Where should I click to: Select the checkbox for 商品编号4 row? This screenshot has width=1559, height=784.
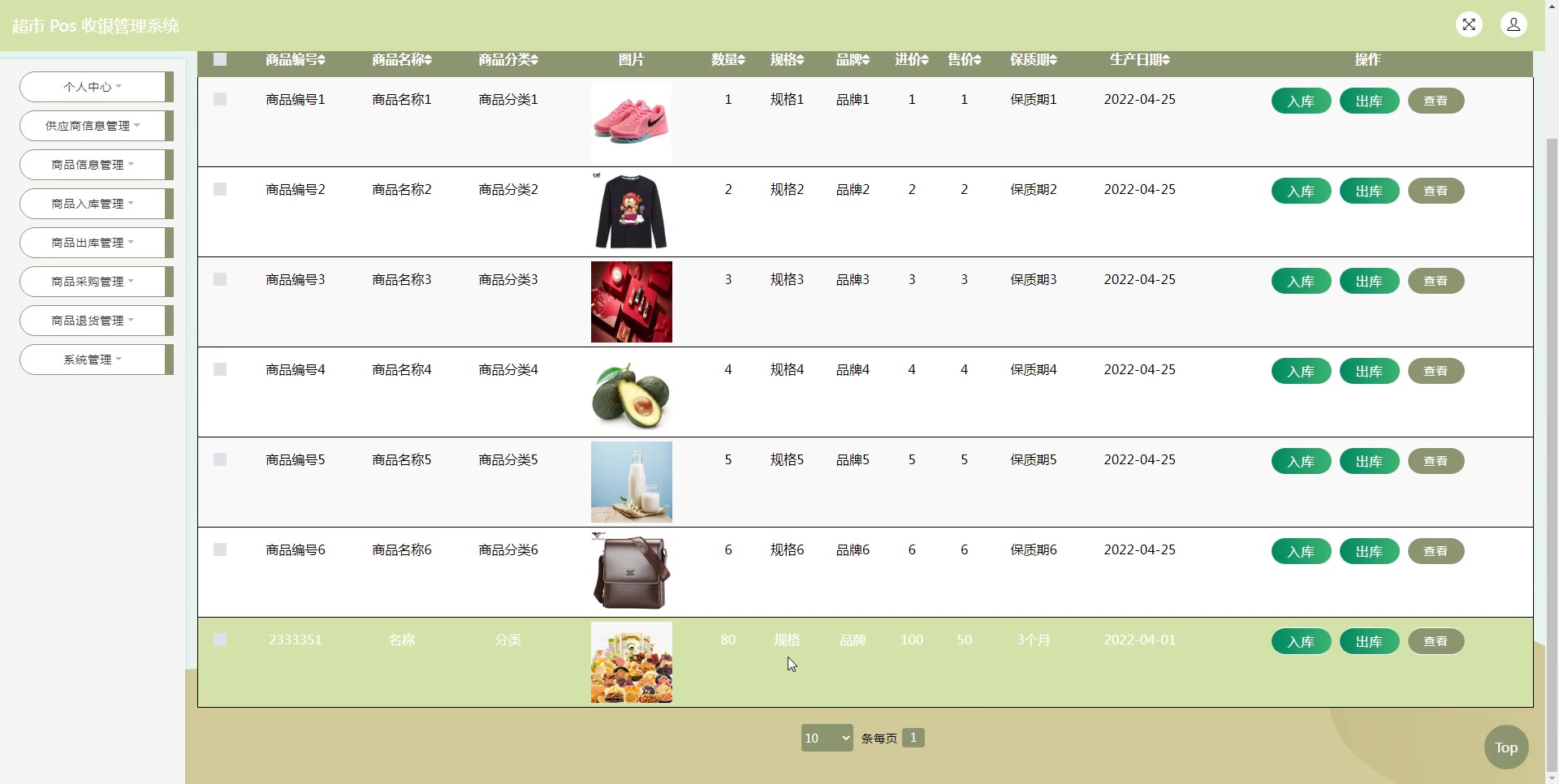point(220,369)
